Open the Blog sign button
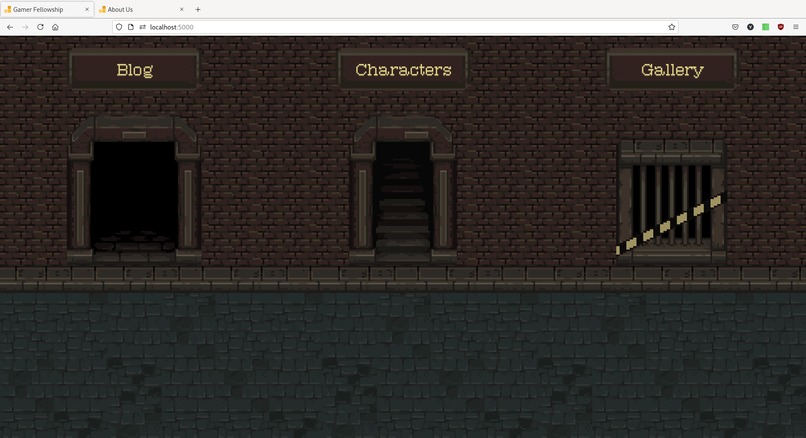Image resolution: width=806 pixels, height=438 pixels. [x=134, y=69]
